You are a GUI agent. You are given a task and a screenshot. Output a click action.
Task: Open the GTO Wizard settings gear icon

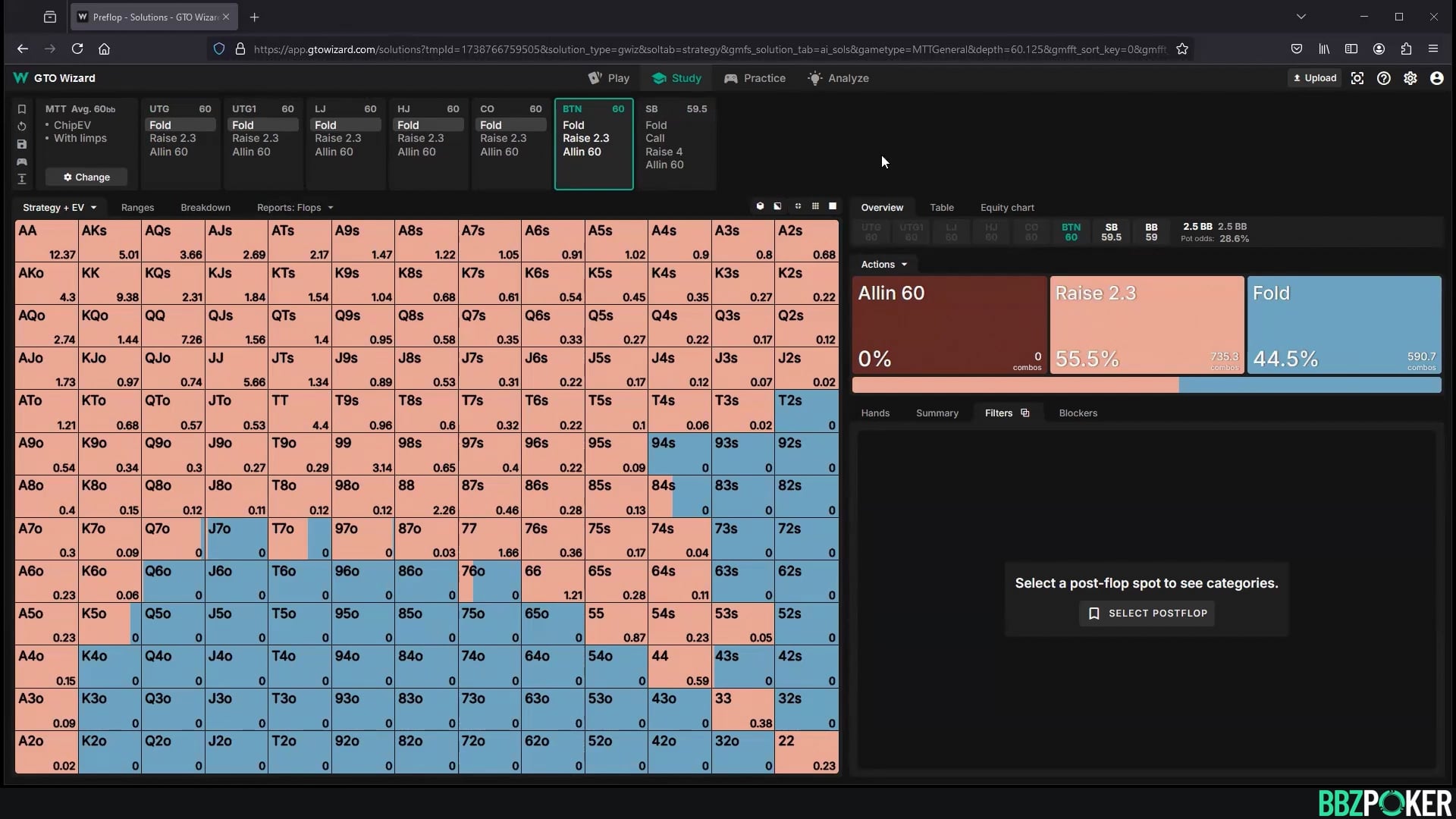[x=1410, y=78]
